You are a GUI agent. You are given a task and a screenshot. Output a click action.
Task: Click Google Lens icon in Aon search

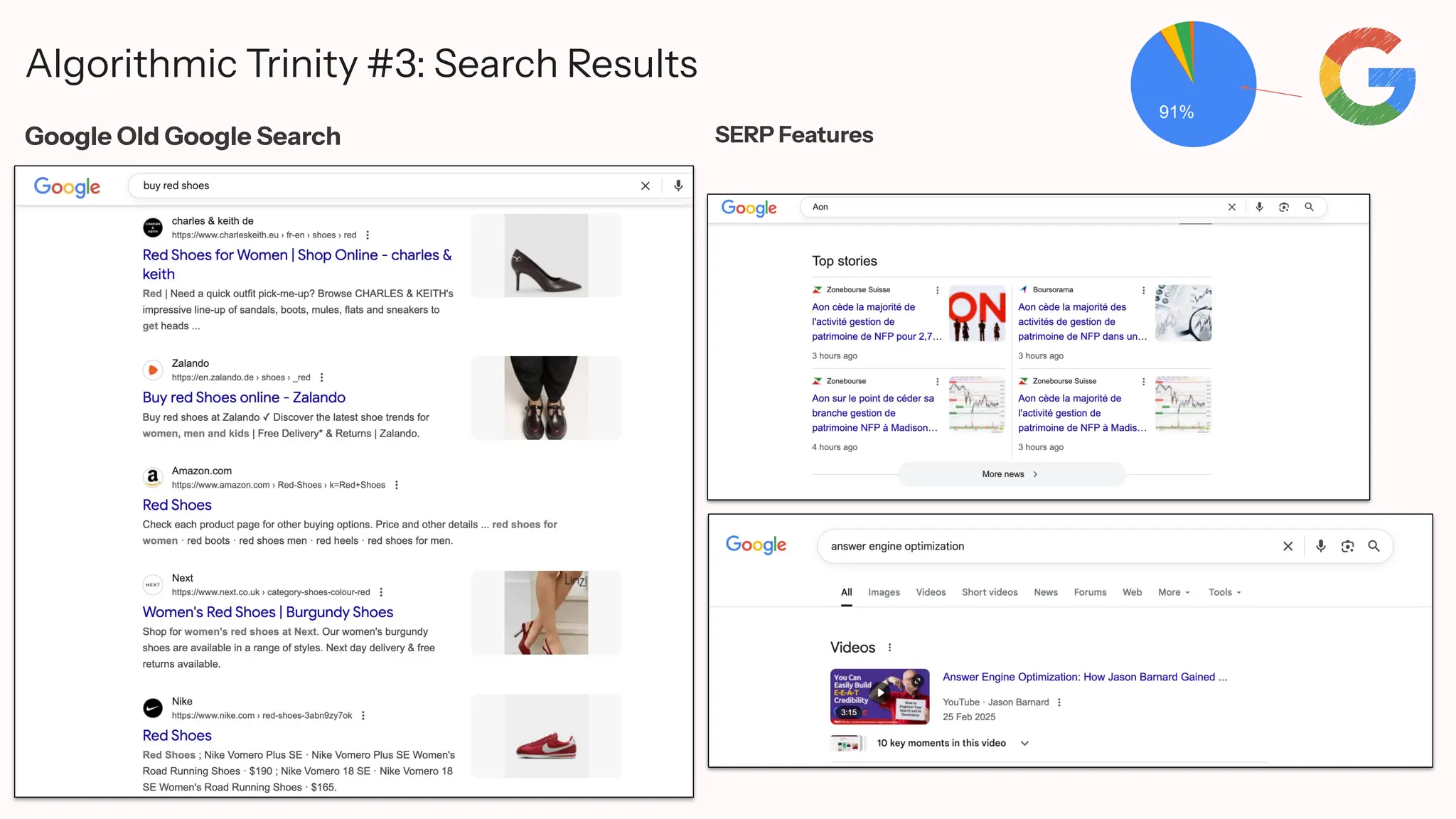coord(1284,207)
